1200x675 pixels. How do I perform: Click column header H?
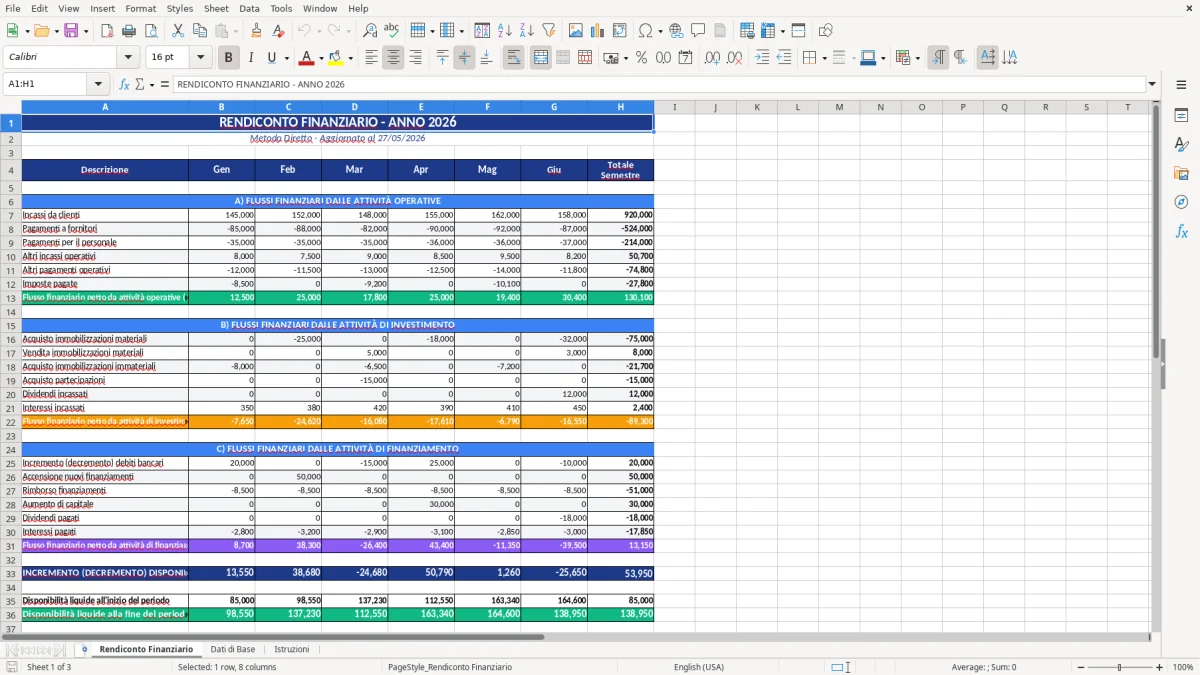click(620, 107)
